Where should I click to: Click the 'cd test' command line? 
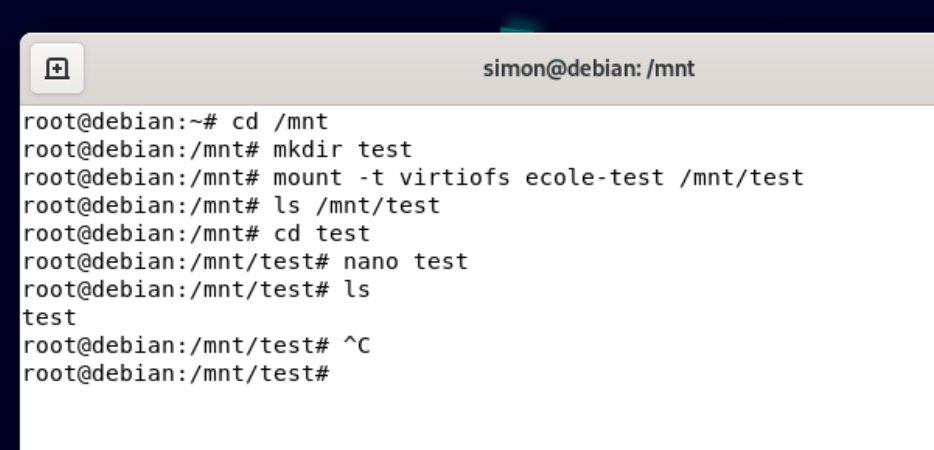tap(197, 234)
